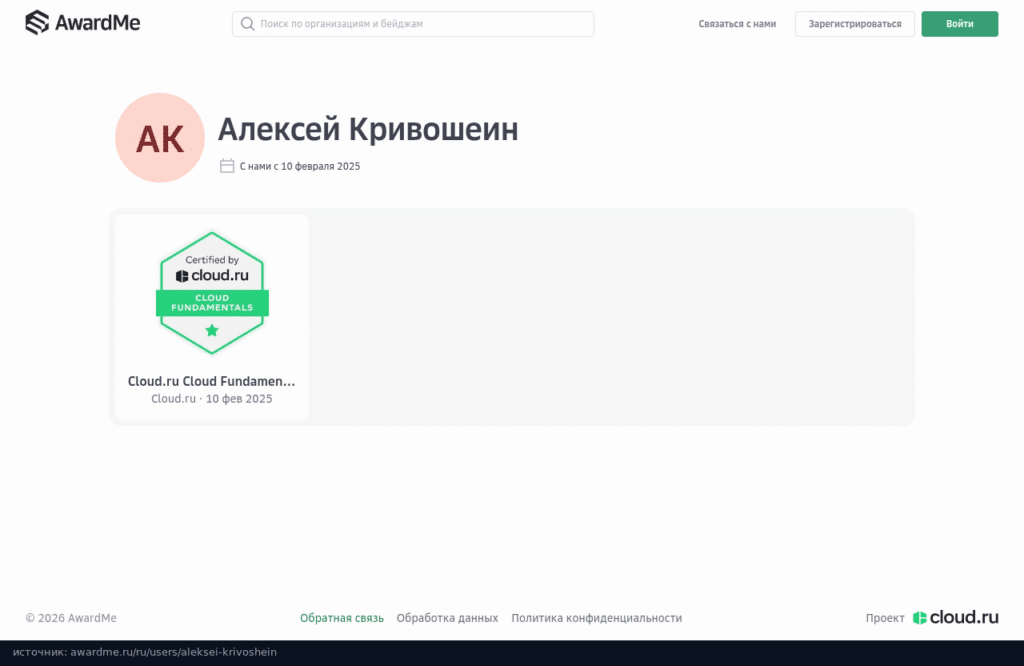
Task: Click the AK profile avatar
Action: click(x=160, y=138)
